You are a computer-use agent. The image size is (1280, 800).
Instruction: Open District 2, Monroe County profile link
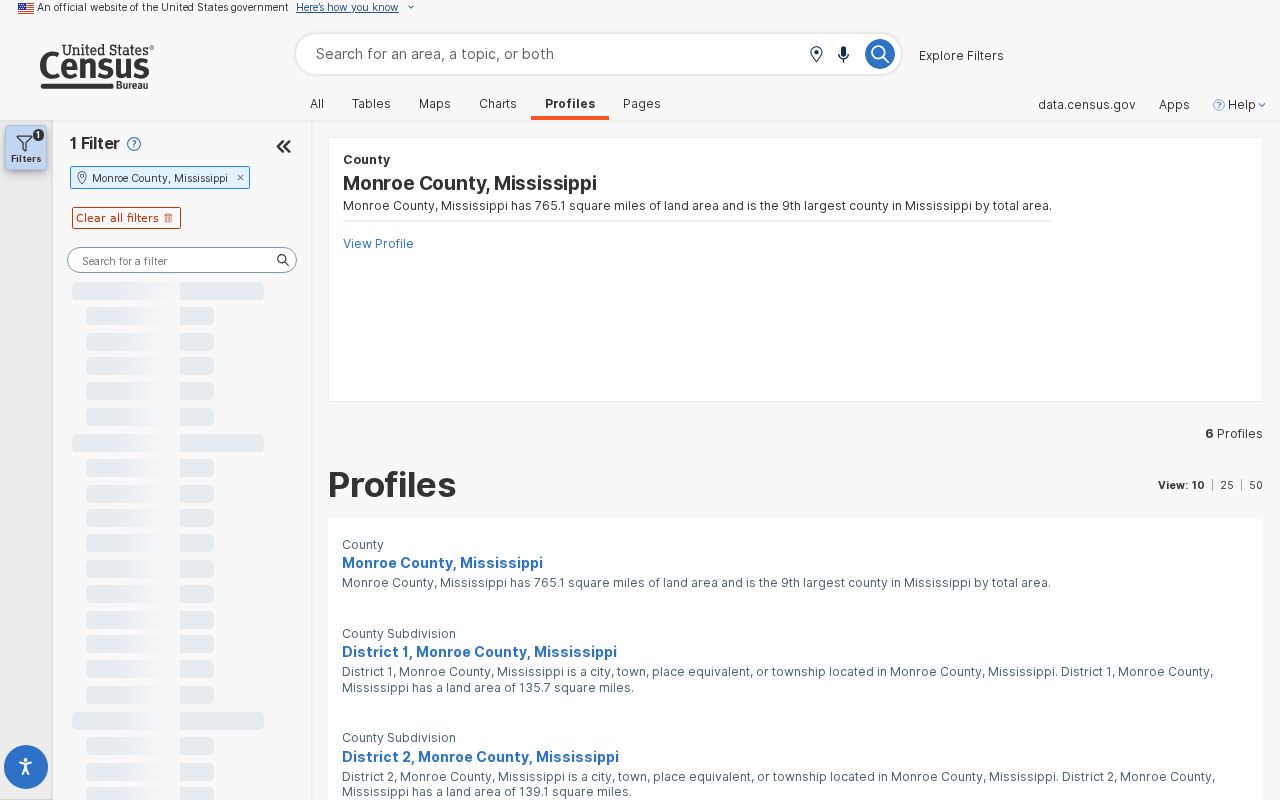pos(480,757)
